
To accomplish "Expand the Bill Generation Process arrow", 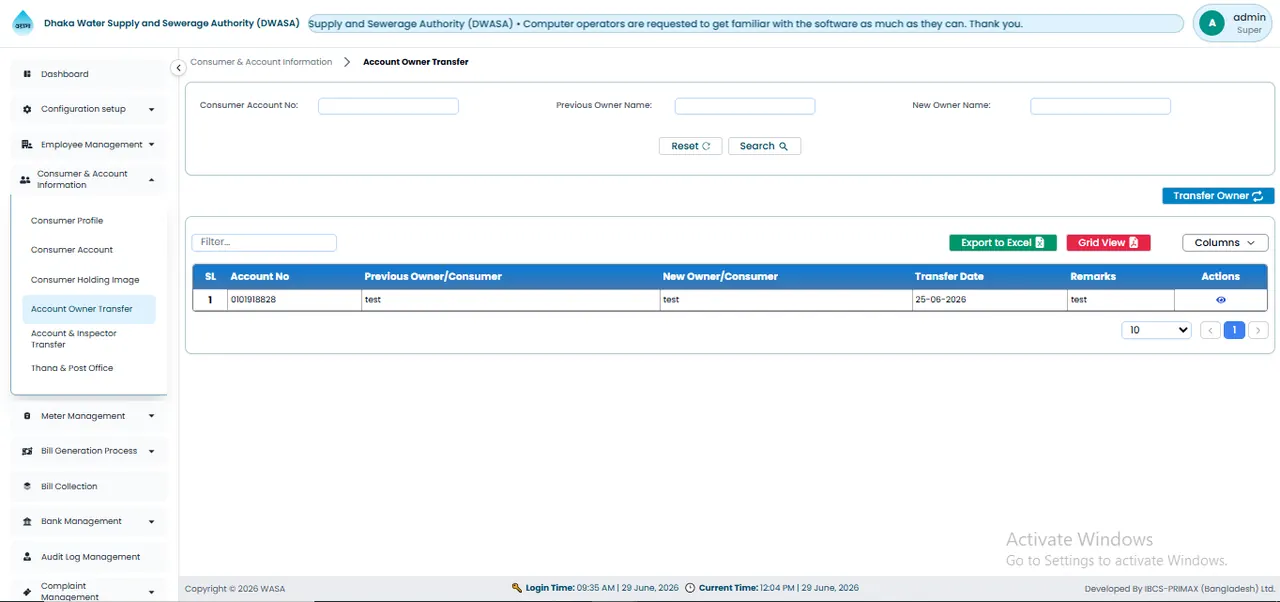I will (151, 451).
